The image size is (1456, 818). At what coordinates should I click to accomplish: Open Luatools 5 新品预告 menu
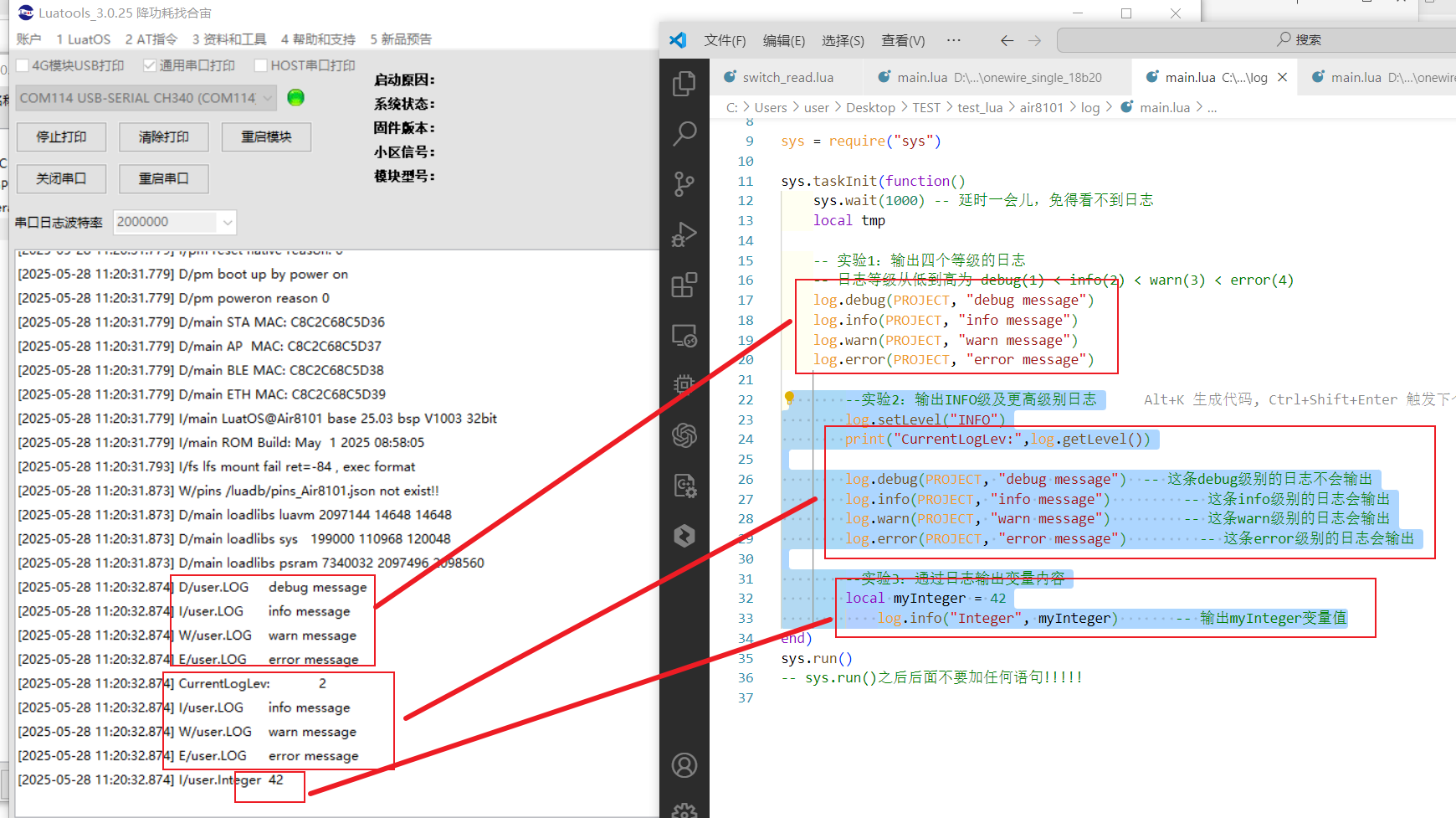tap(401, 39)
